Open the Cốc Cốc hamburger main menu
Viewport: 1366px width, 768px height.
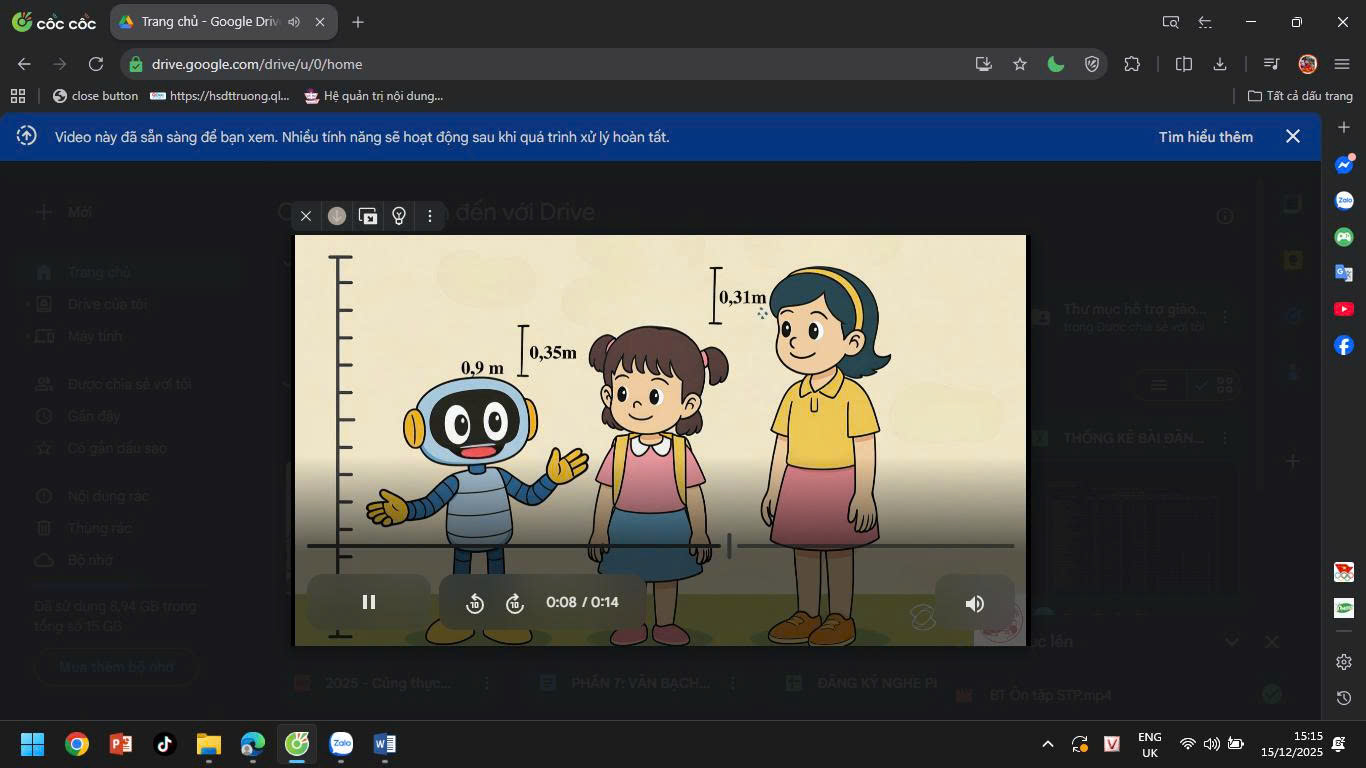click(1342, 64)
